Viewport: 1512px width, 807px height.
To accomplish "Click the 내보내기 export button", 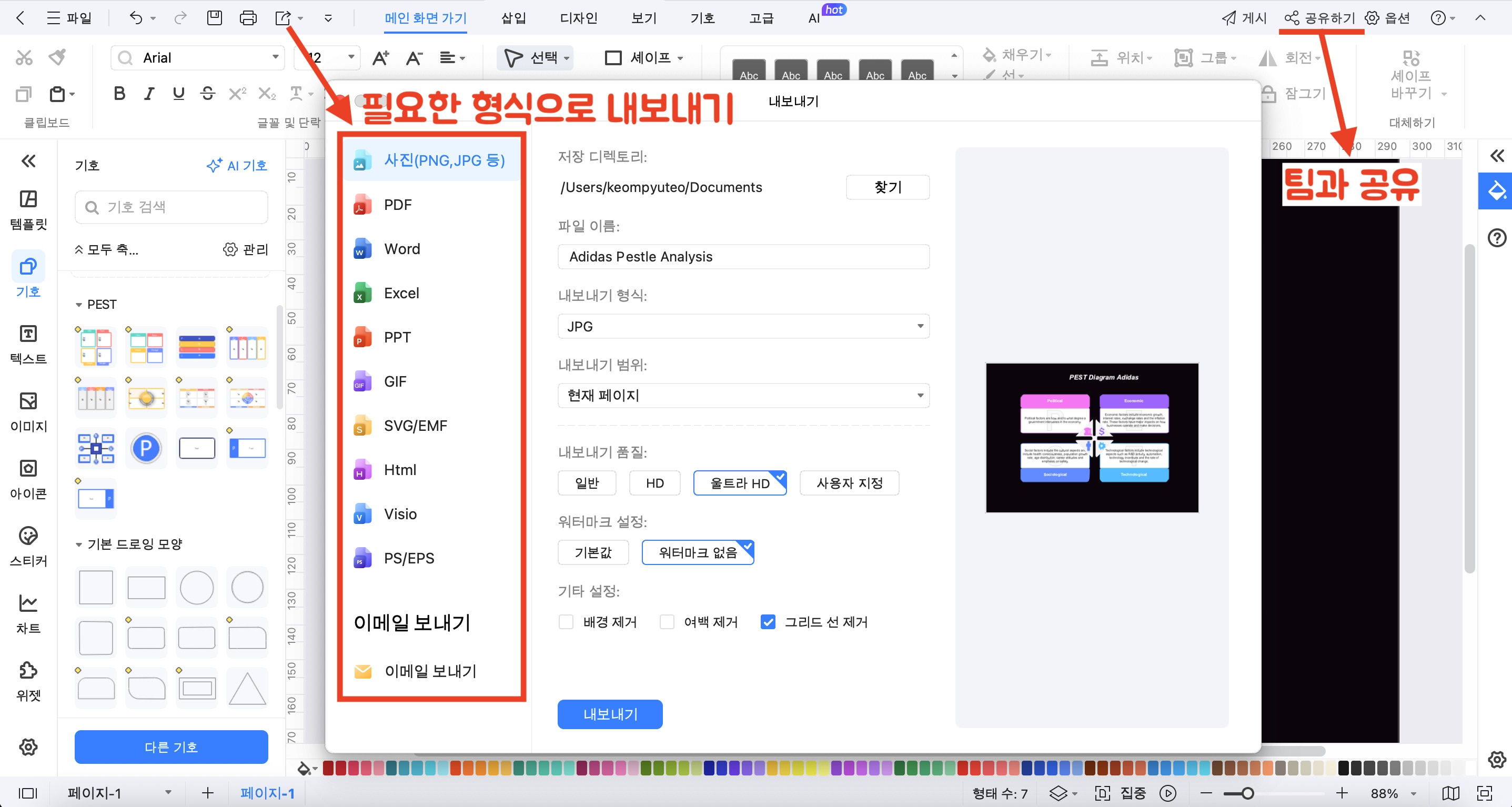I will point(610,714).
